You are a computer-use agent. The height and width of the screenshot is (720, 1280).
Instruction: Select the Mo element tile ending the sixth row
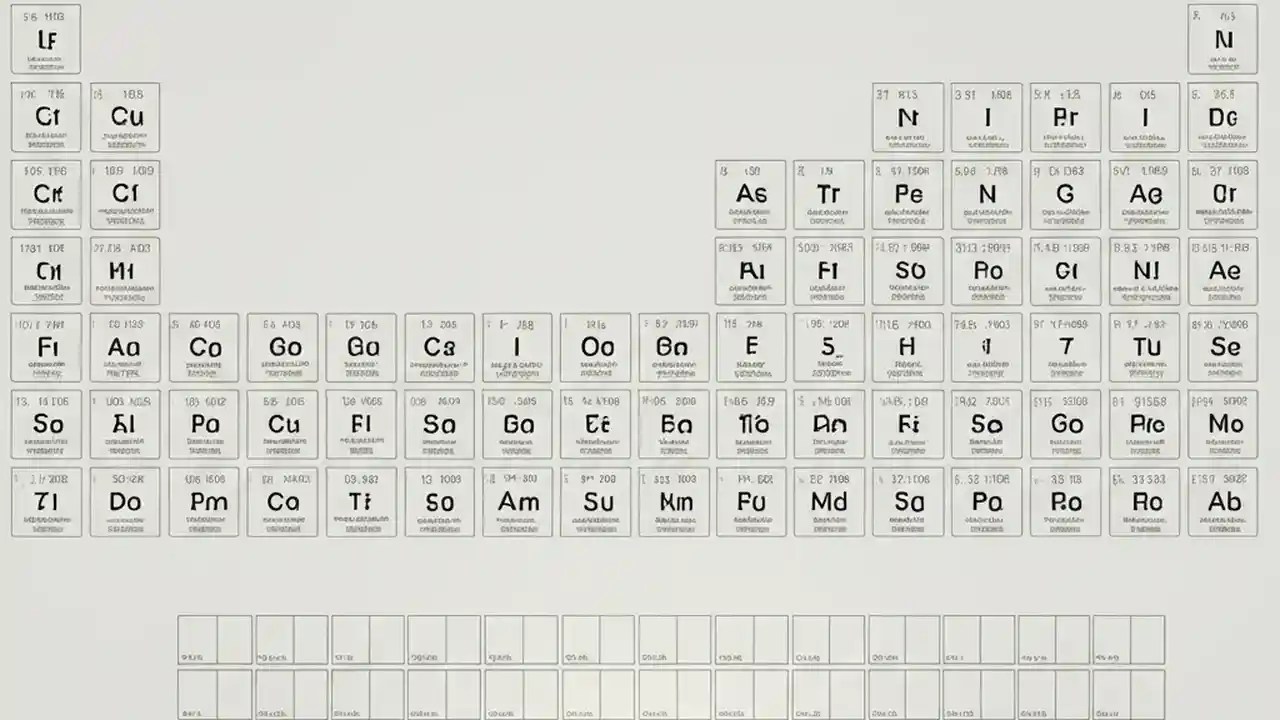tap(1224, 425)
